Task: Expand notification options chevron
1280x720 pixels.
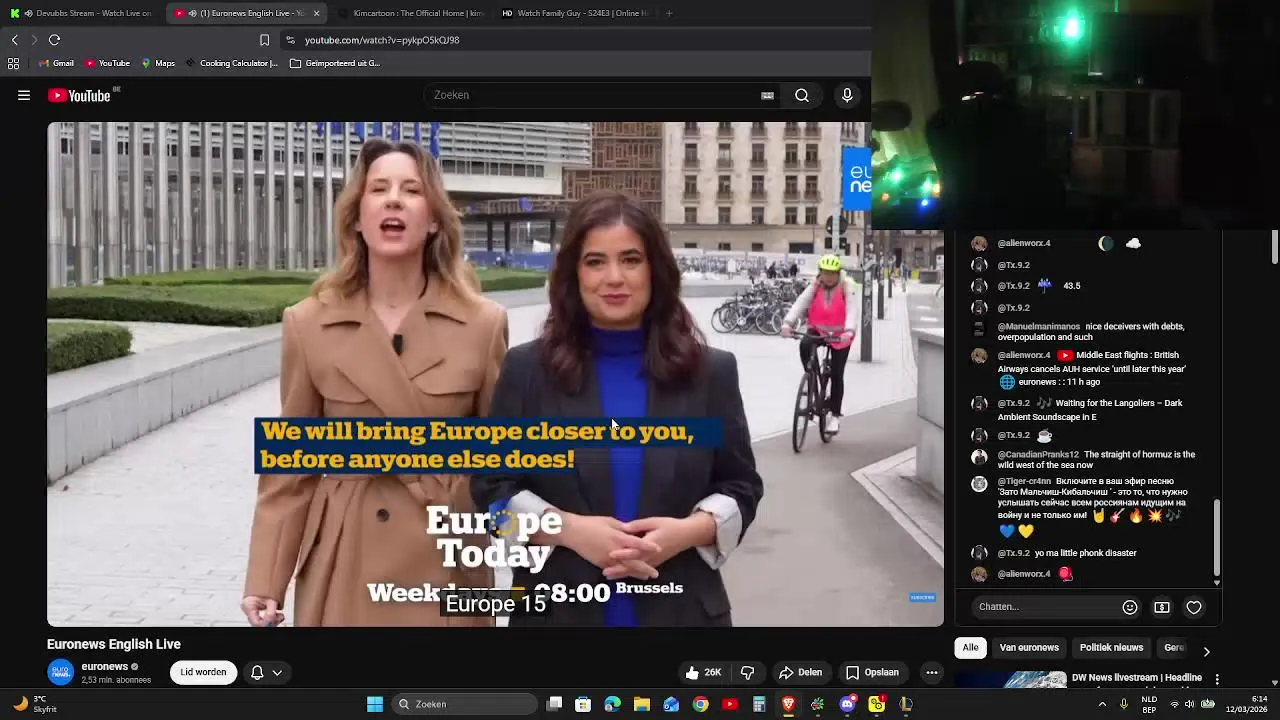Action: [x=277, y=672]
